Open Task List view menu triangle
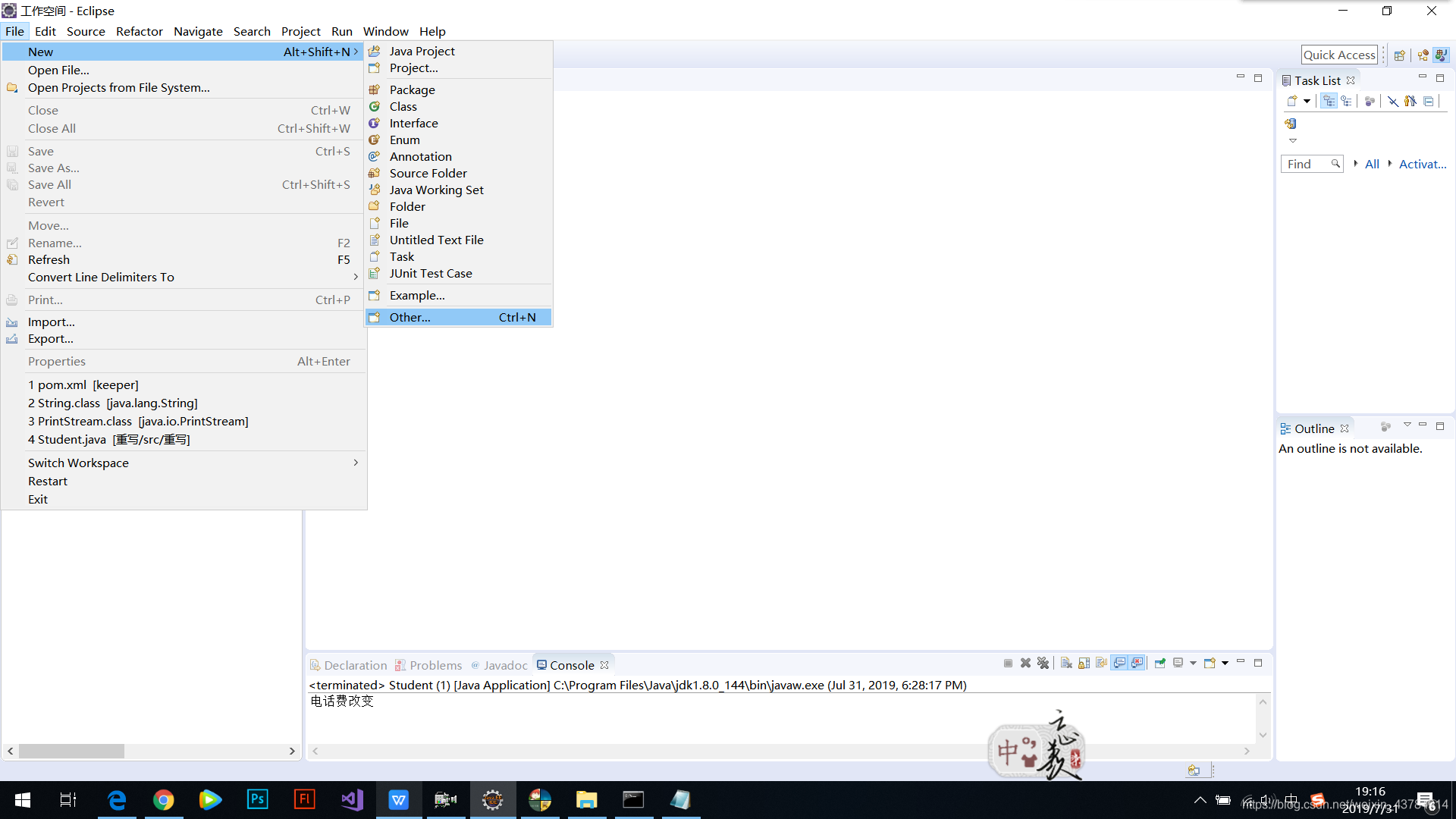This screenshot has width=1456, height=819. [1293, 140]
